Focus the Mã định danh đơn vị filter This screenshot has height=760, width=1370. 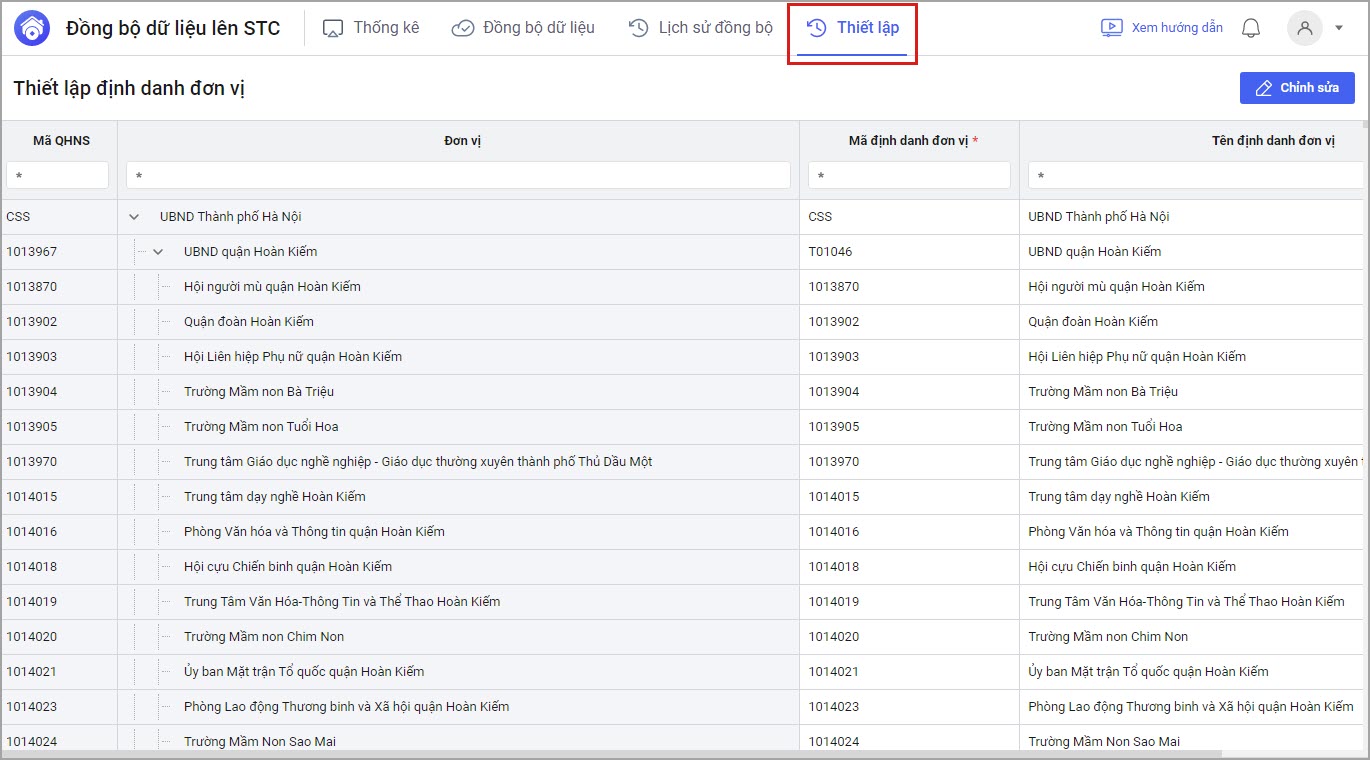pos(909,176)
